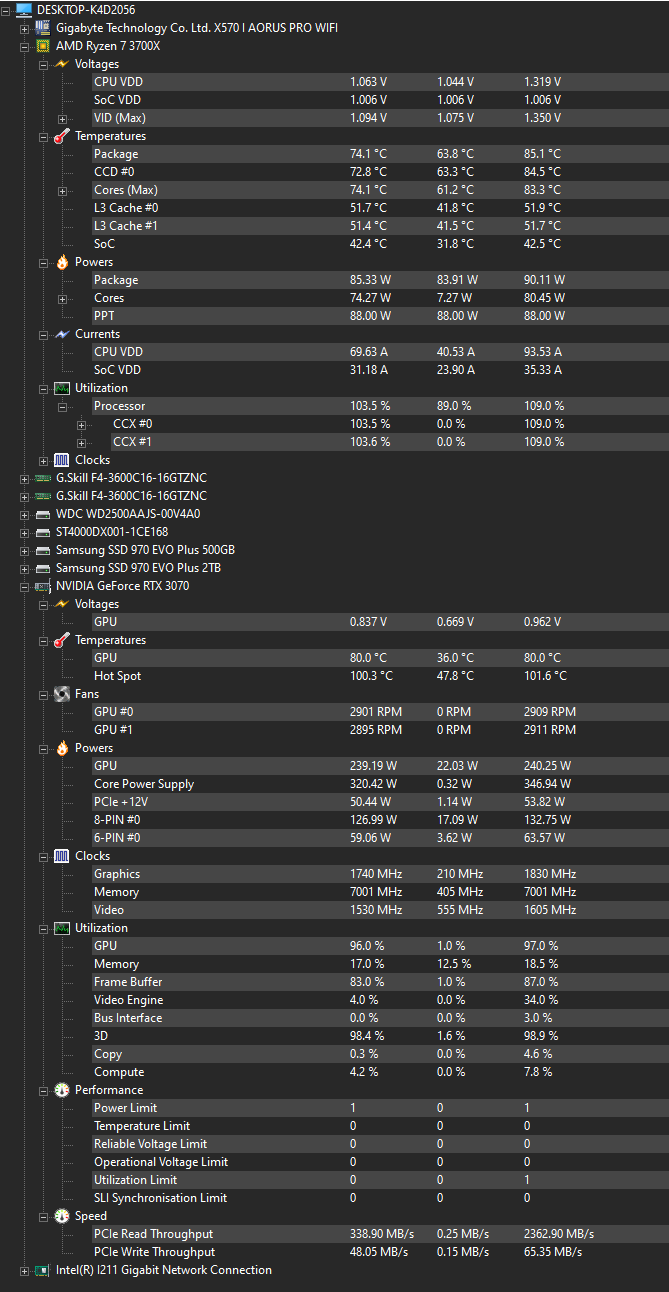669x1292 pixels.
Task: Collapse the Processor utilization node
Action: click(x=62, y=406)
